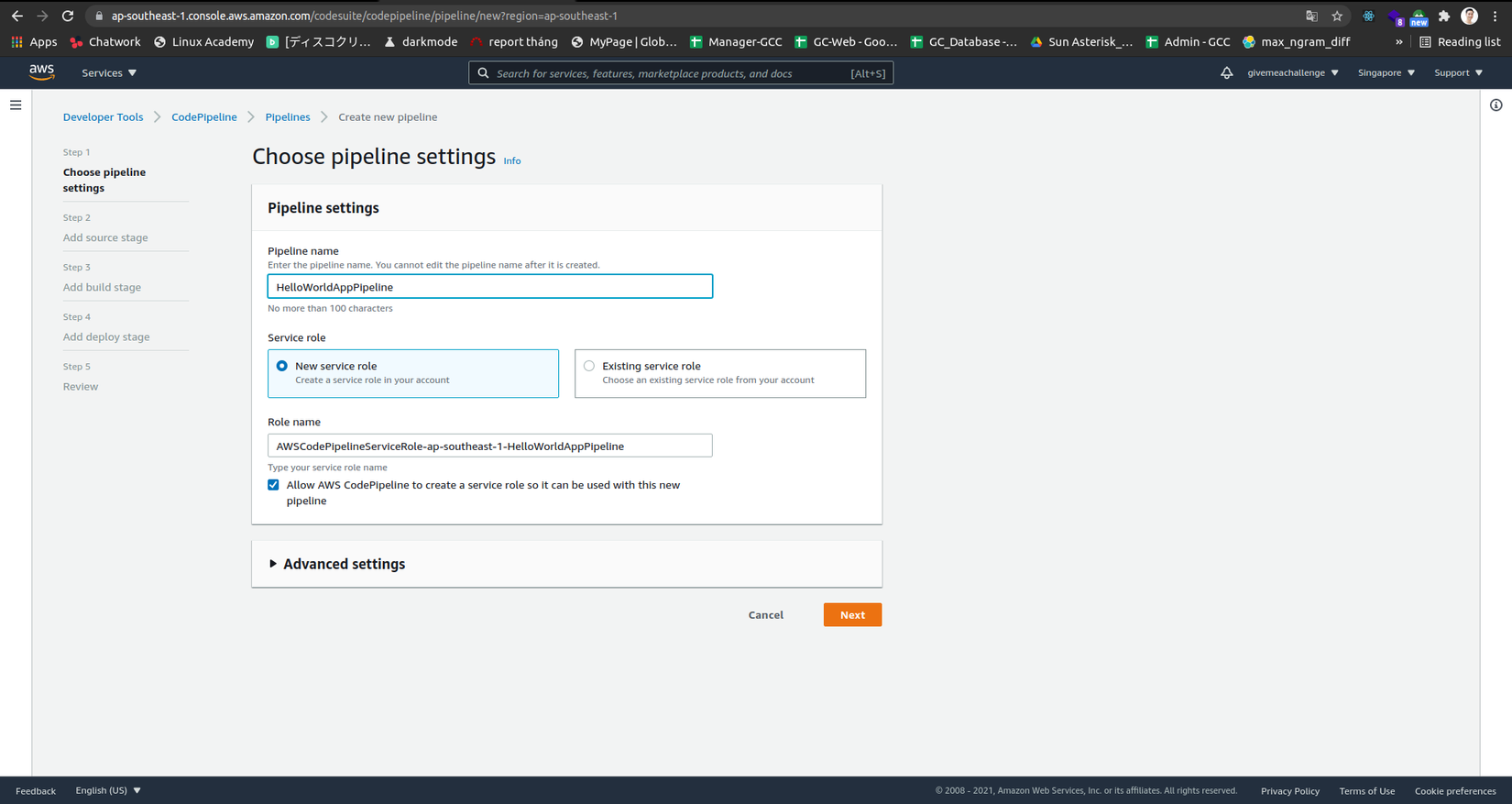Reload the page with the refresh icon

pos(68,16)
